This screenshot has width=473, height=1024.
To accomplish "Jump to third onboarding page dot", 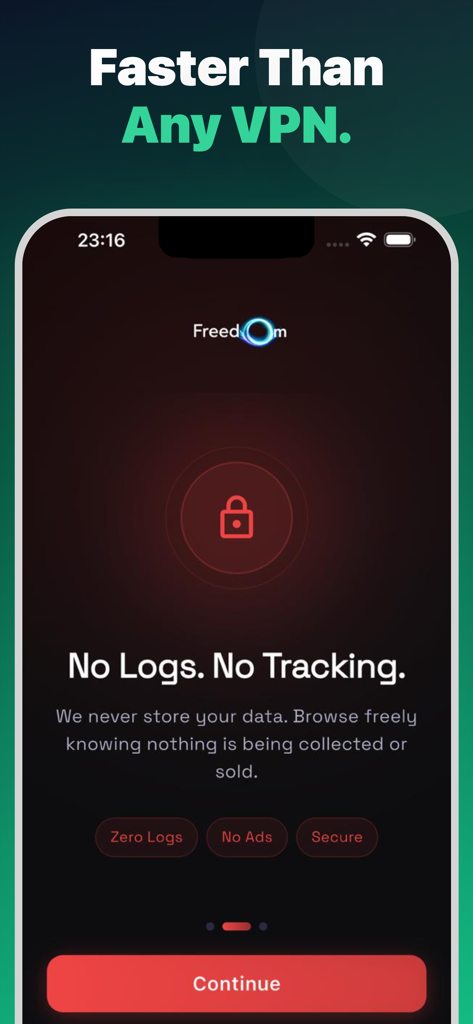I will (263, 926).
